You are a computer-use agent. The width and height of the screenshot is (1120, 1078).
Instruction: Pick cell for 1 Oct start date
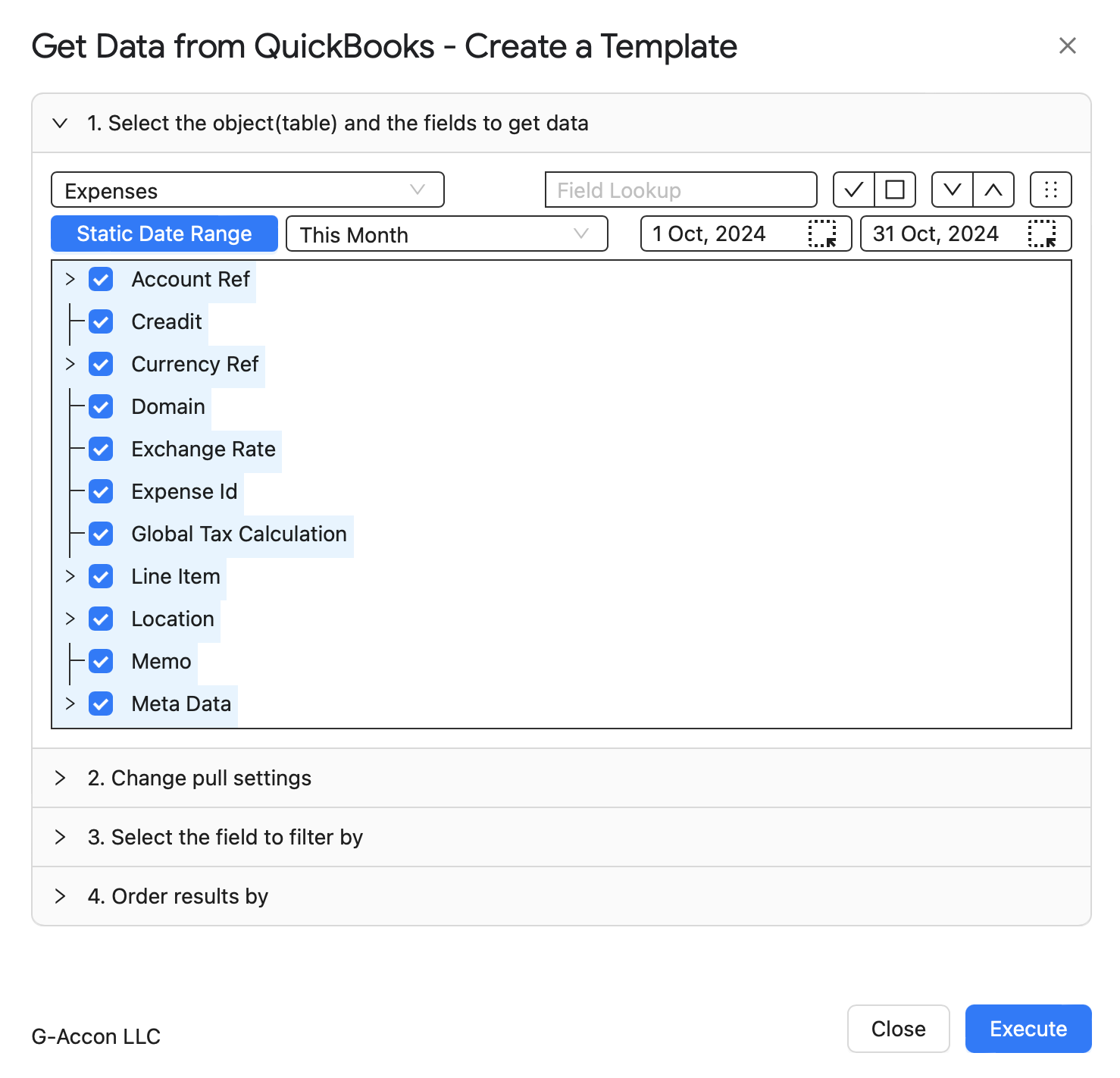822,233
